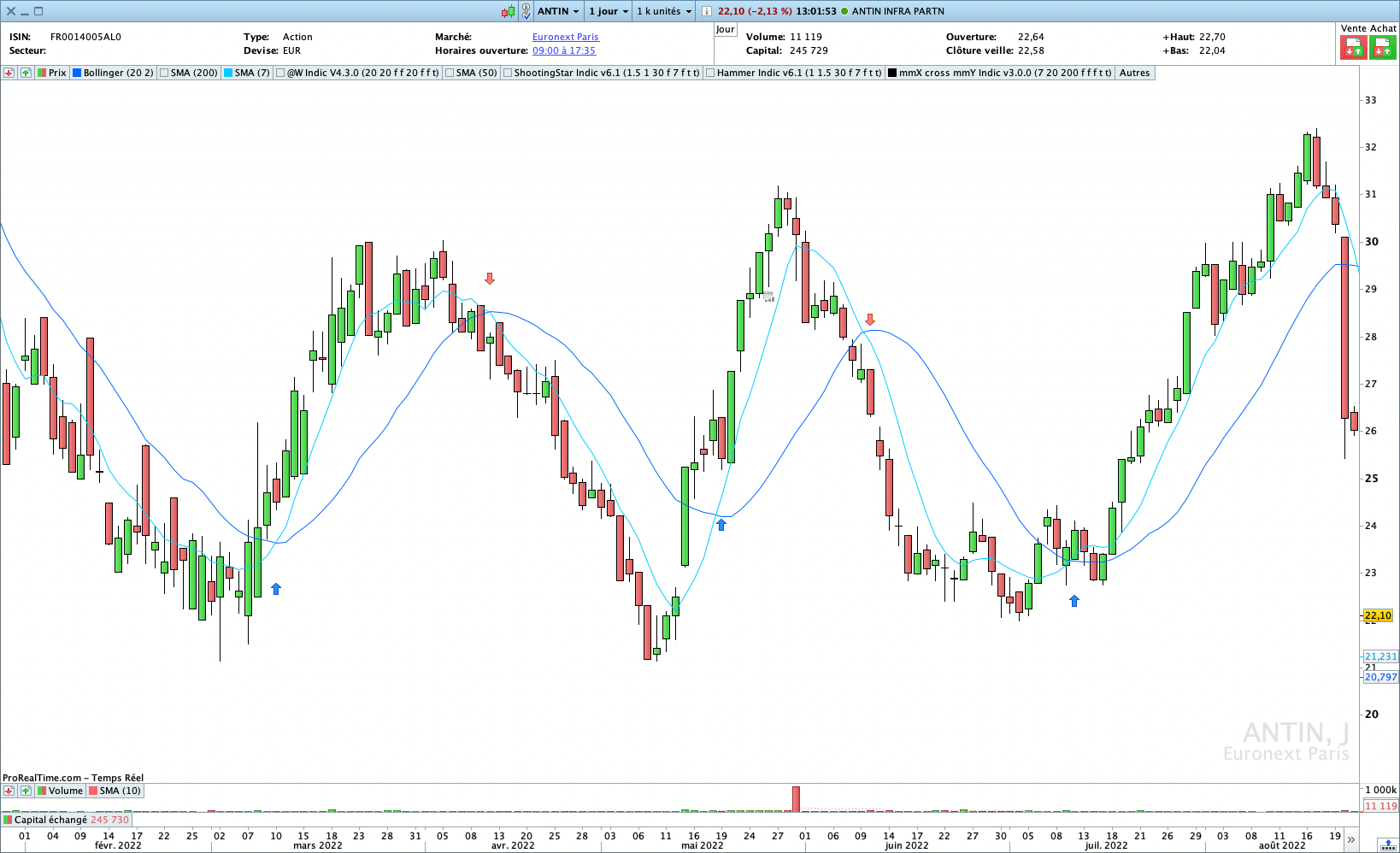Click the cursor mode icon beside ANTIN
This screenshot has width=1400, height=853.
(x=526, y=11)
